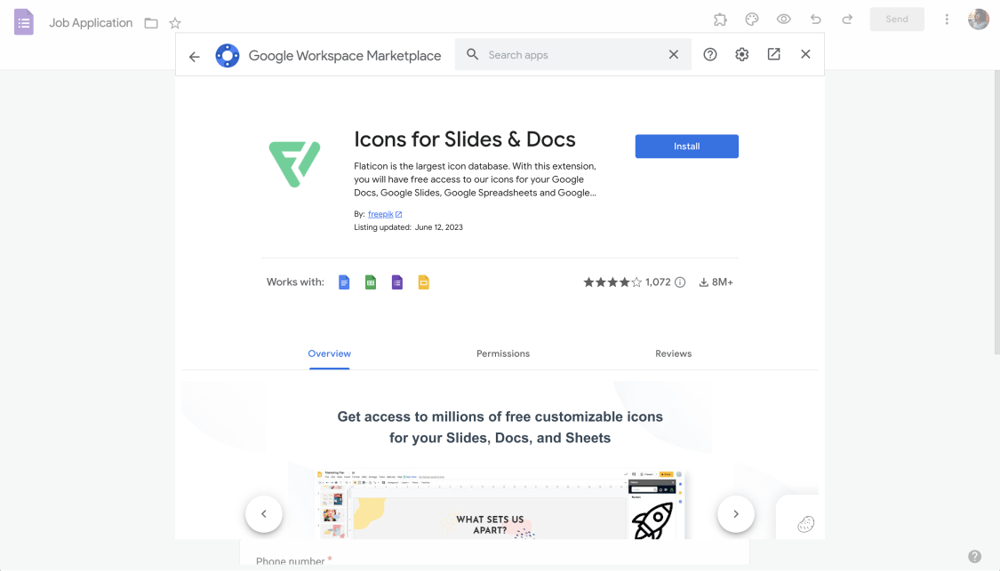Clear the search apps field
1000x571 pixels.
[x=673, y=54]
